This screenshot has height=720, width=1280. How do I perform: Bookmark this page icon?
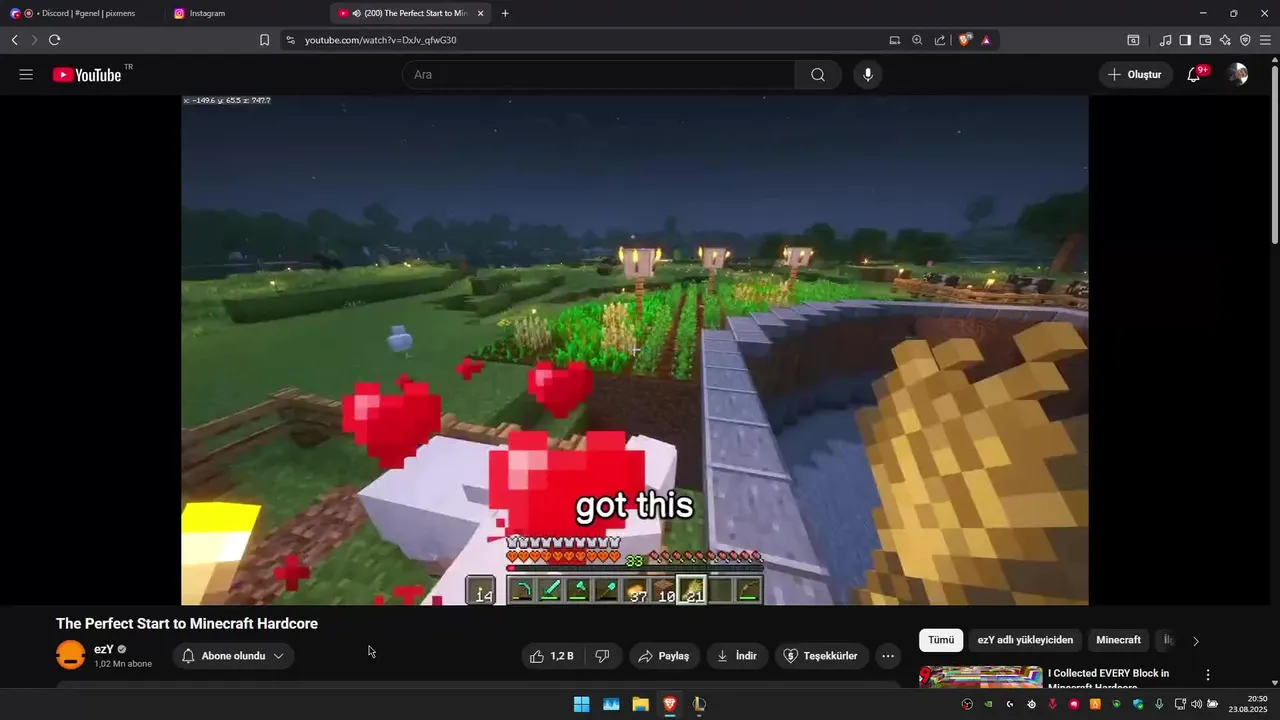click(264, 40)
